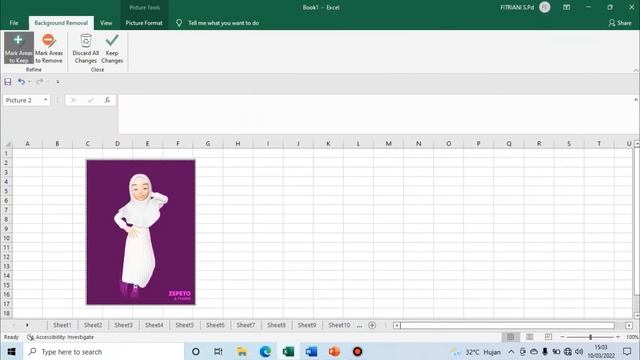Save workbook from quick access toolbar
The width and height of the screenshot is (640, 360).
coord(8,82)
